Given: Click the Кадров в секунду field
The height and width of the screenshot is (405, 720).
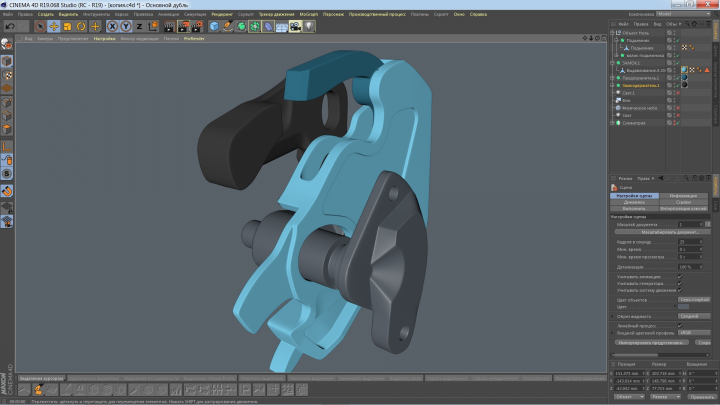Looking at the screenshot, I should click(x=690, y=242).
